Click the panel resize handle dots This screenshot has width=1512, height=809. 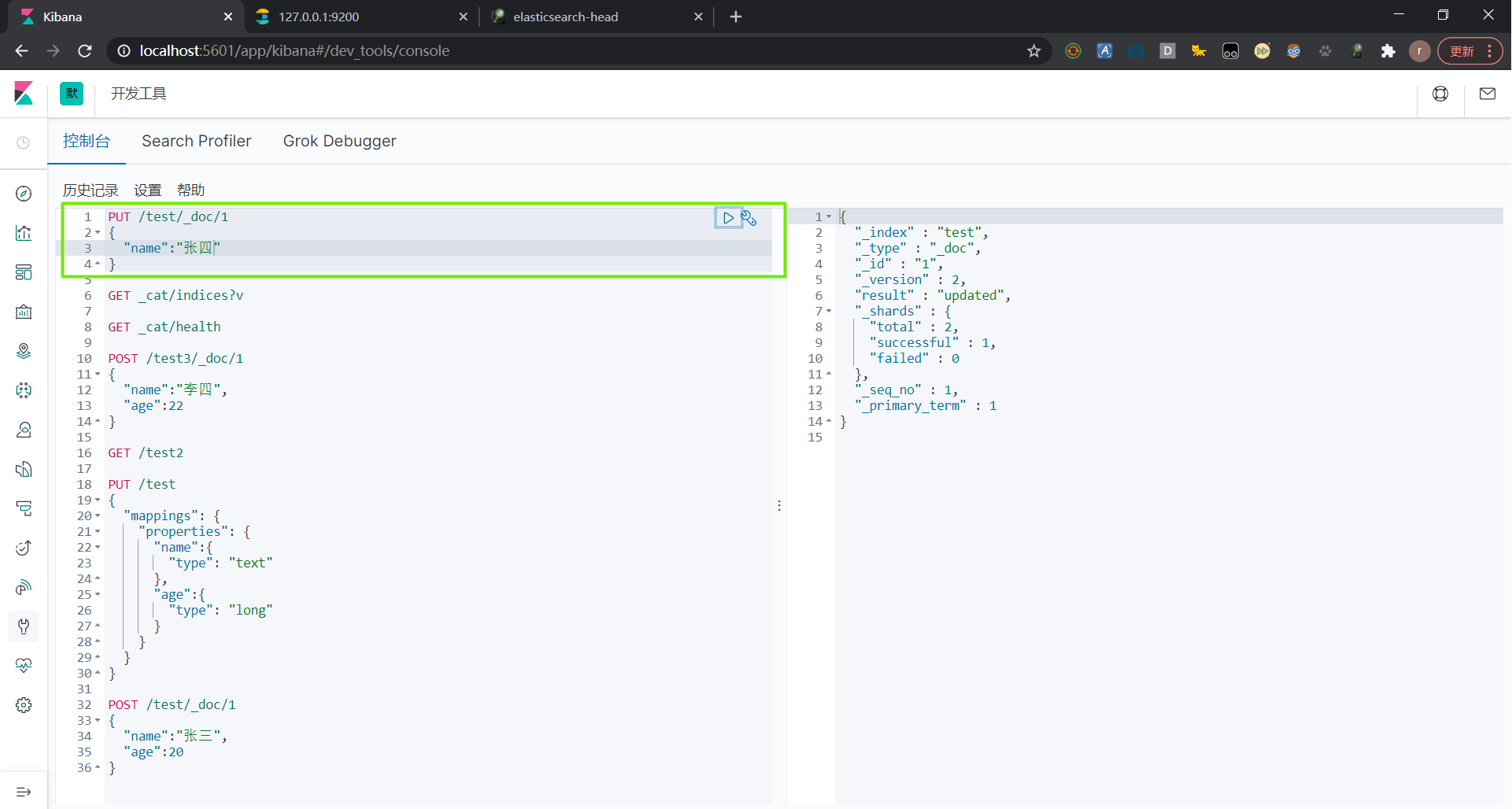coord(779,505)
